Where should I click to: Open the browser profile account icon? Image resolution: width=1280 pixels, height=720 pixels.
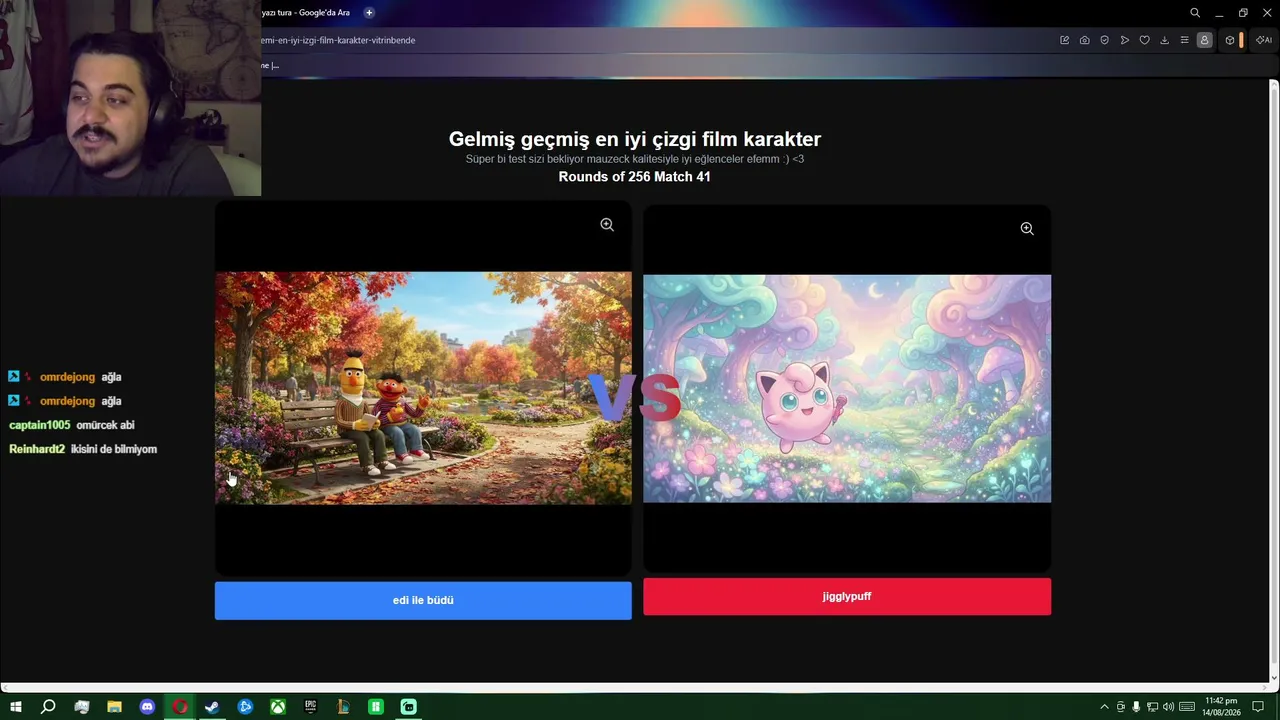click(x=1205, y=40)
